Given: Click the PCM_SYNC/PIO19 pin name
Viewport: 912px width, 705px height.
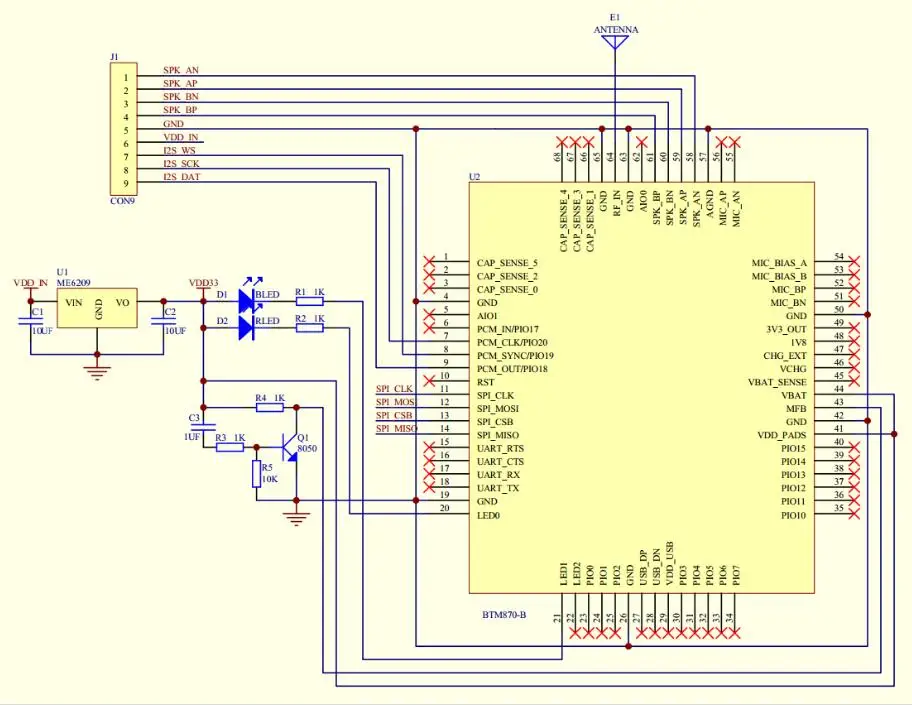Looking at the screenshot, I should click(x=515, y=355).
